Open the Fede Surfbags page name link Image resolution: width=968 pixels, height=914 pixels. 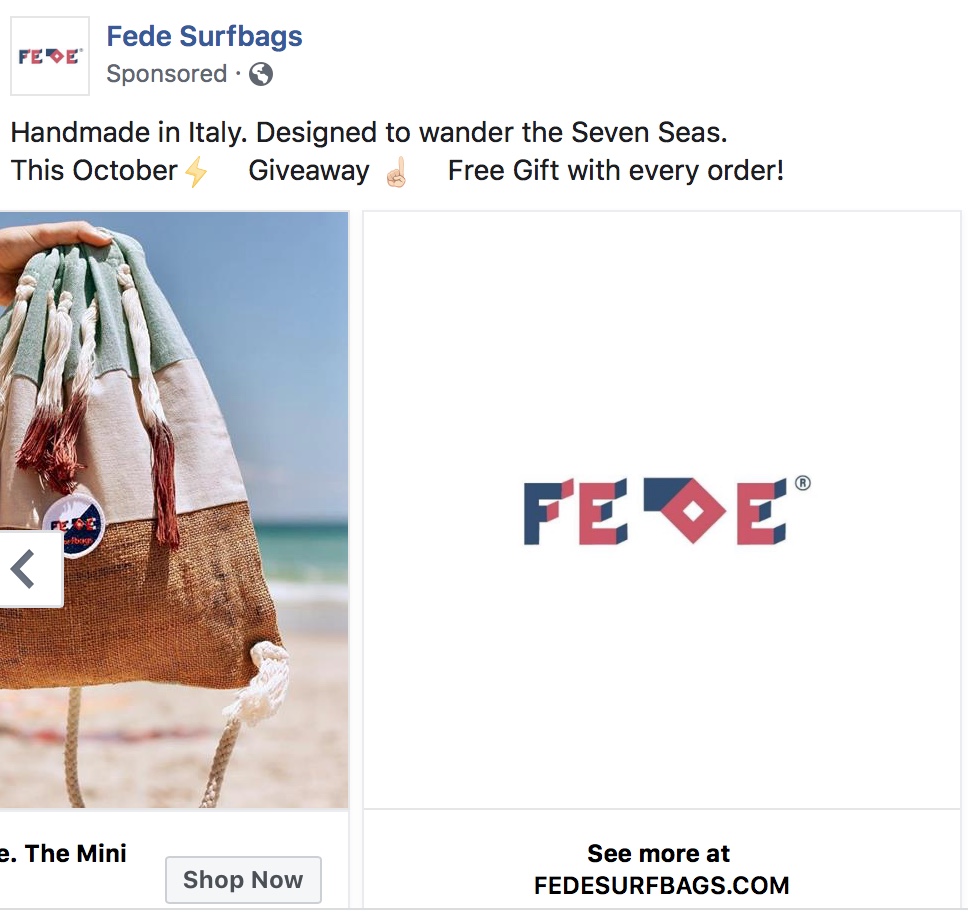pyautogui.click(x=204, y=36)
